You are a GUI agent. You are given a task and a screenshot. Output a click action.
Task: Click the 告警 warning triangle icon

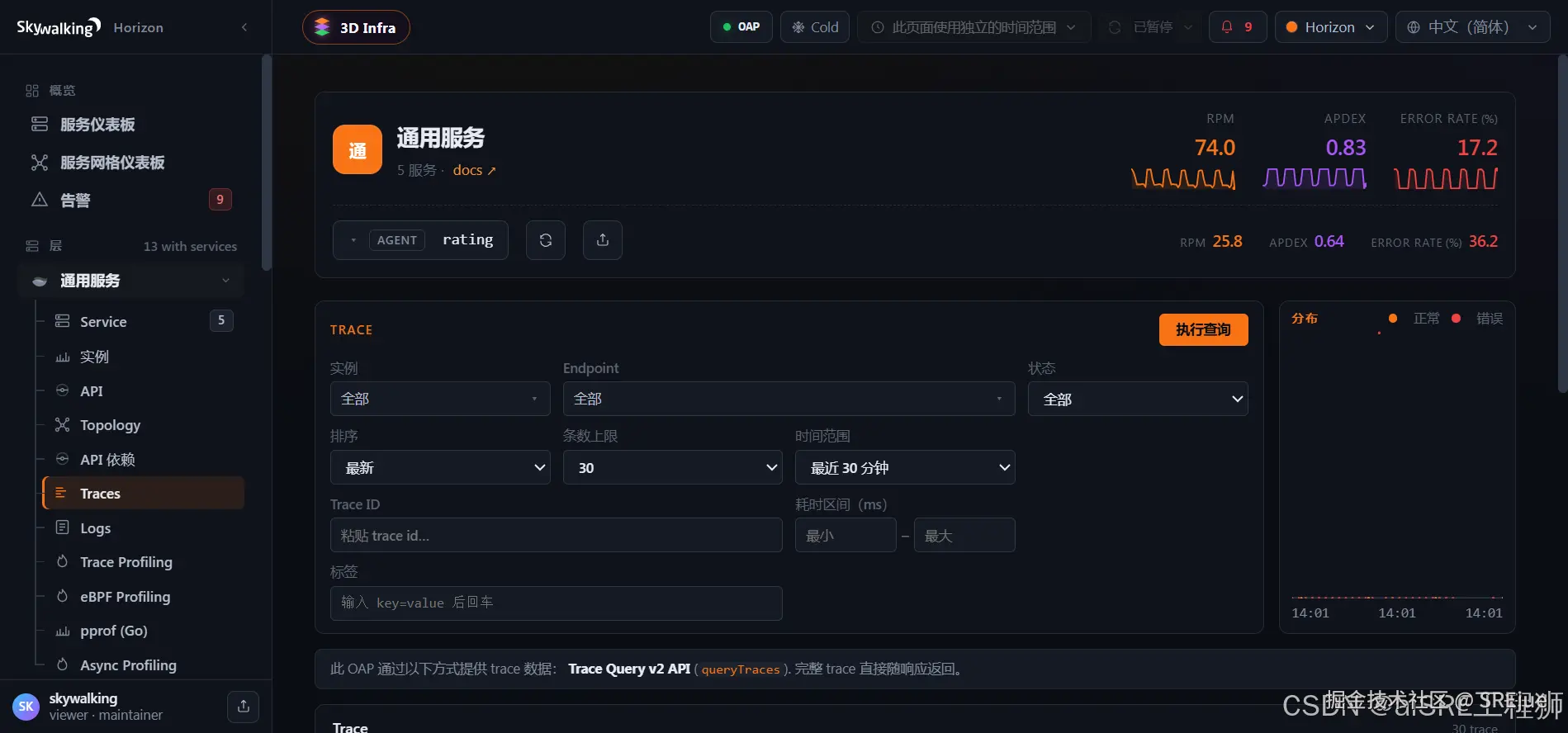click(x=40, y=200)
